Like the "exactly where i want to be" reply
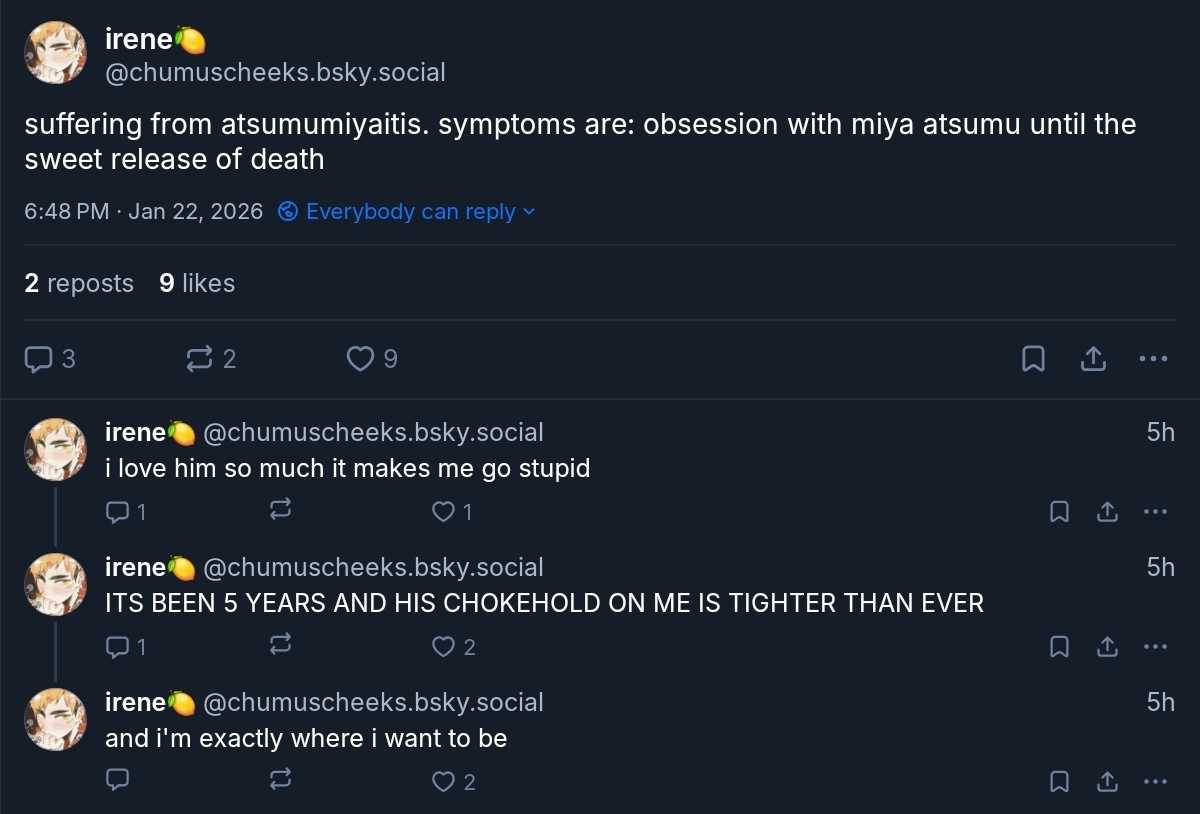The image size is (1200, 814). tap(443, 781)
